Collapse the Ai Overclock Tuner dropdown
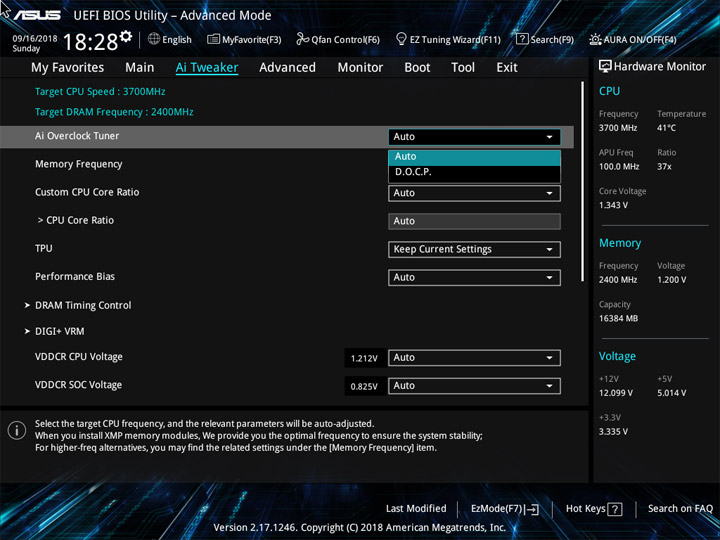The image size is (720, 540). [474, 137]
